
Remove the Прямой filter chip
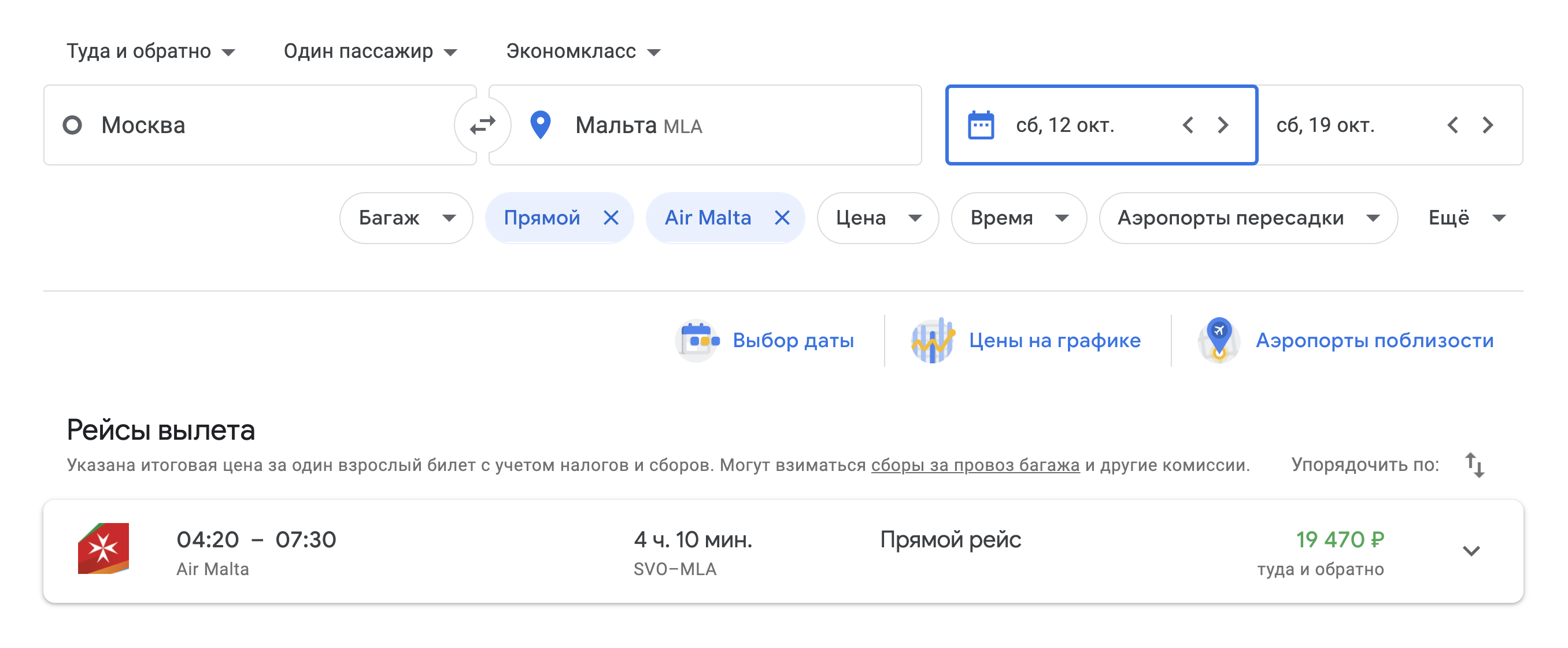click(x=611, y=218)
